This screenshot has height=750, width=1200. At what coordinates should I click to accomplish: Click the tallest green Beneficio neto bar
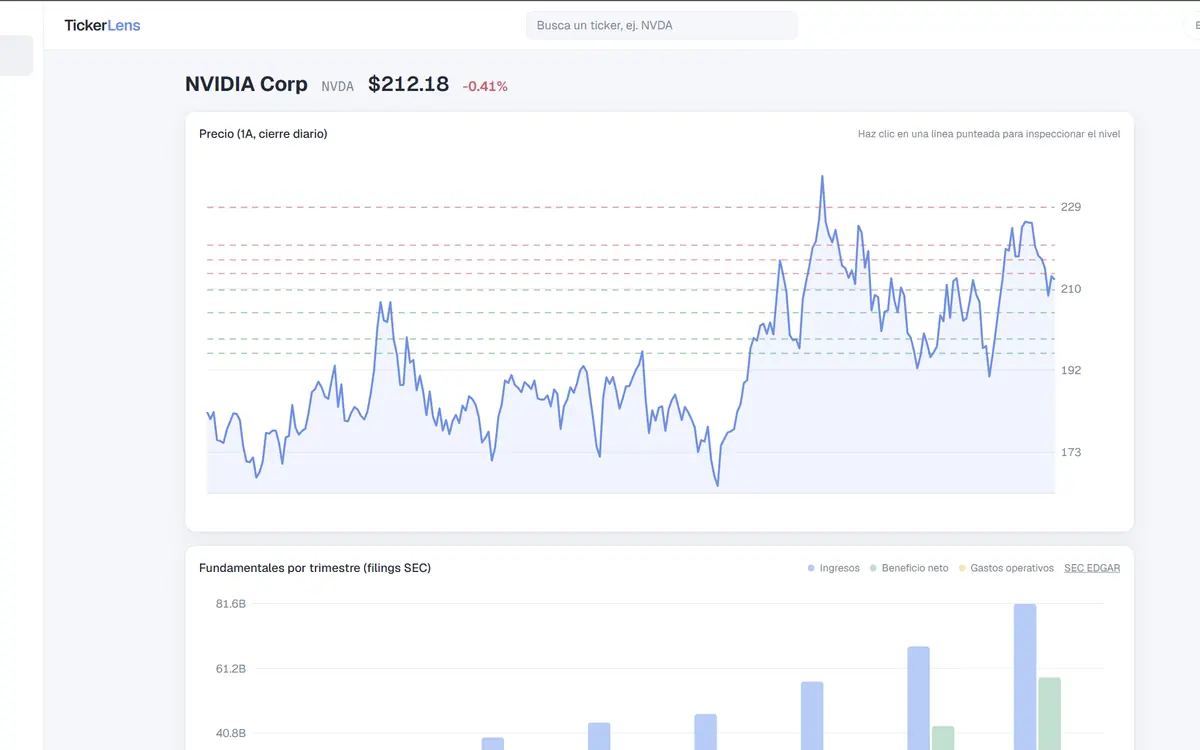pyautogui.click(x=1049, y=713)
